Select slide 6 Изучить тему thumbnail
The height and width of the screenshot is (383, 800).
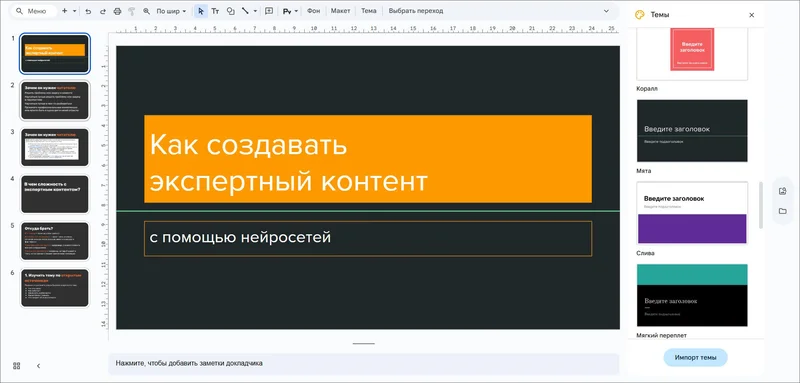pyautogui.click(x=55, y=288)
